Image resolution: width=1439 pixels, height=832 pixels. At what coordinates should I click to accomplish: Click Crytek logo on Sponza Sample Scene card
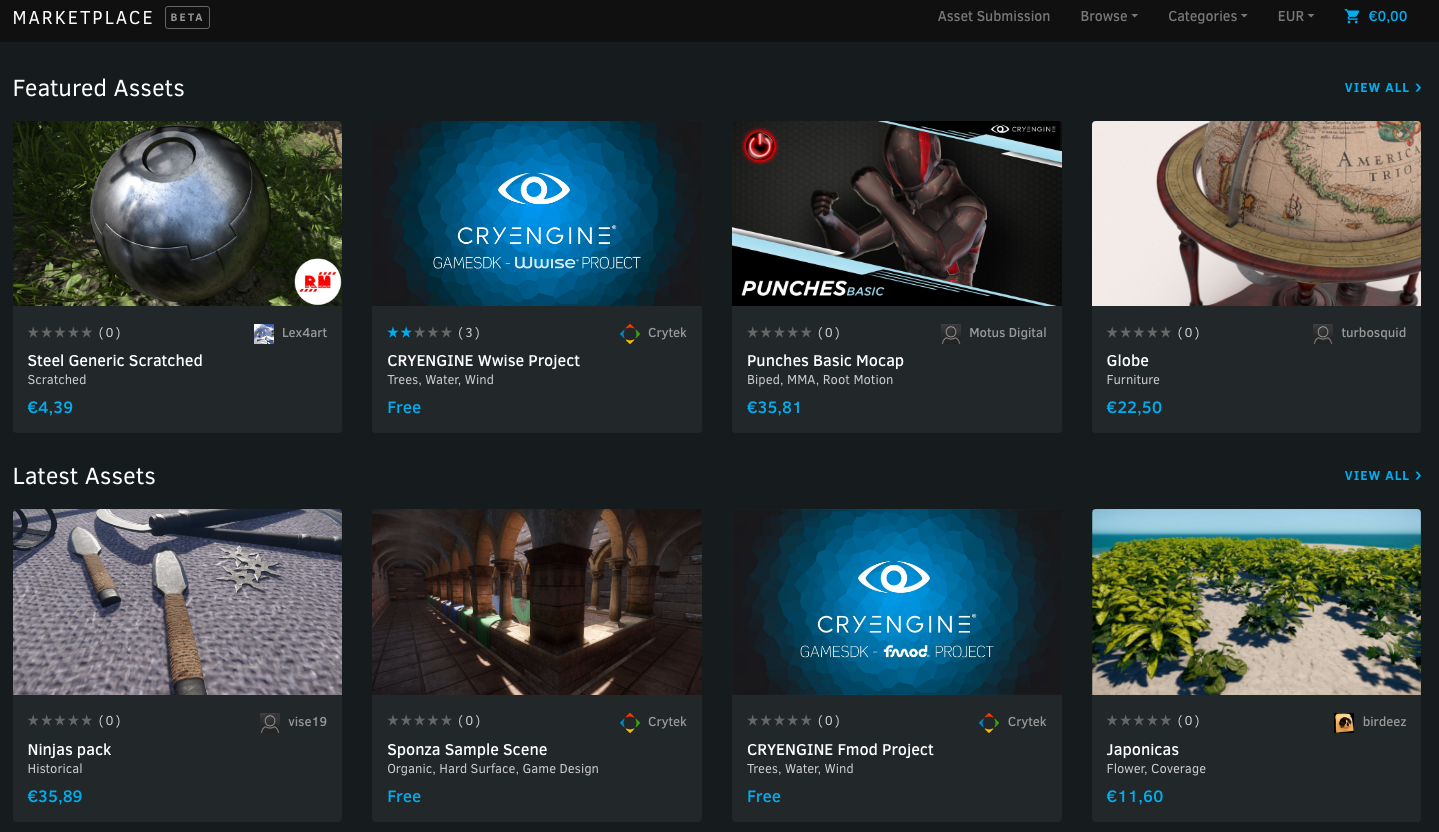click(x=630, y=722)
